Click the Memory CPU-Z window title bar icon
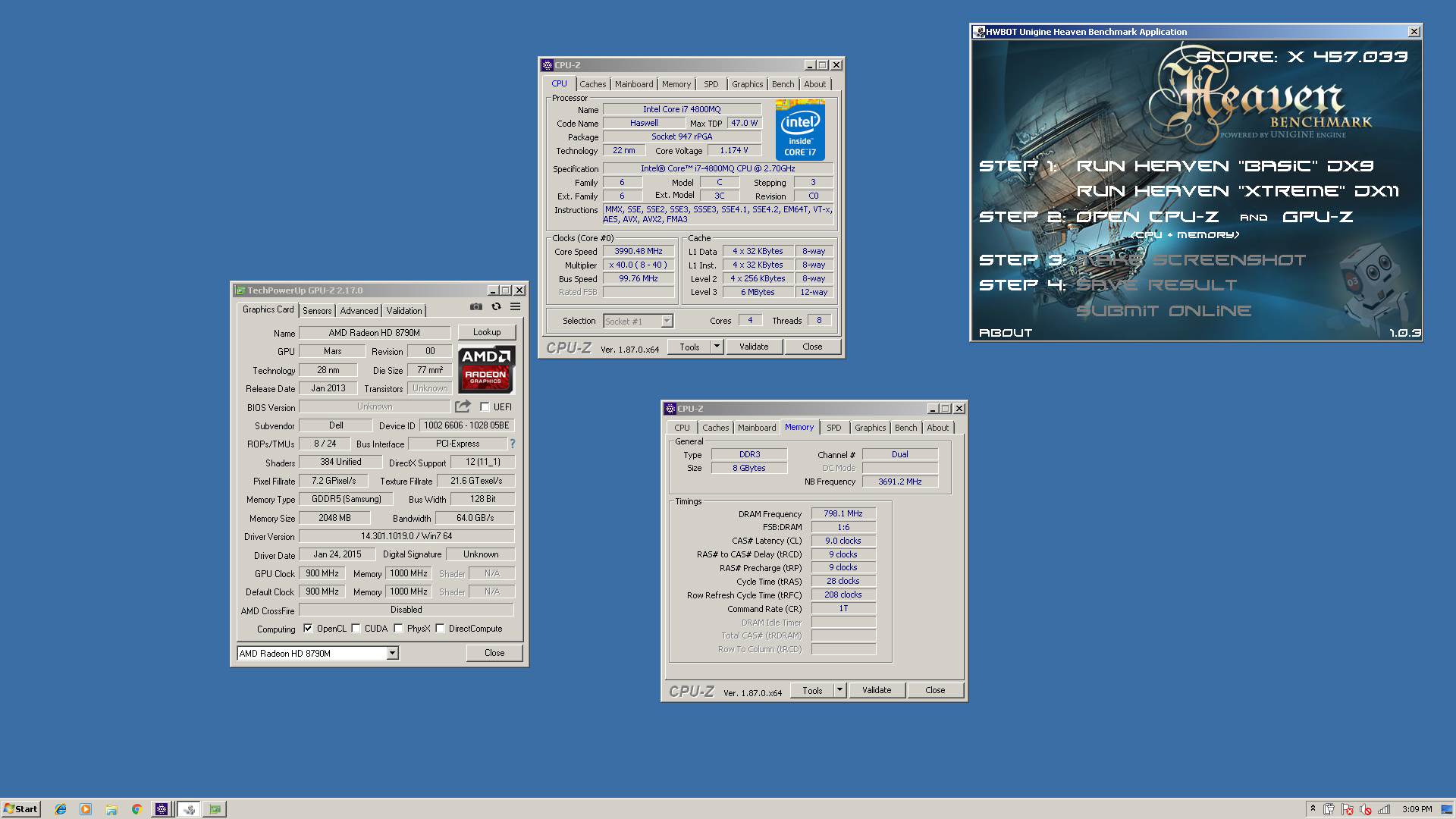This screenshot has width=1456, height=819. point(670,409)
